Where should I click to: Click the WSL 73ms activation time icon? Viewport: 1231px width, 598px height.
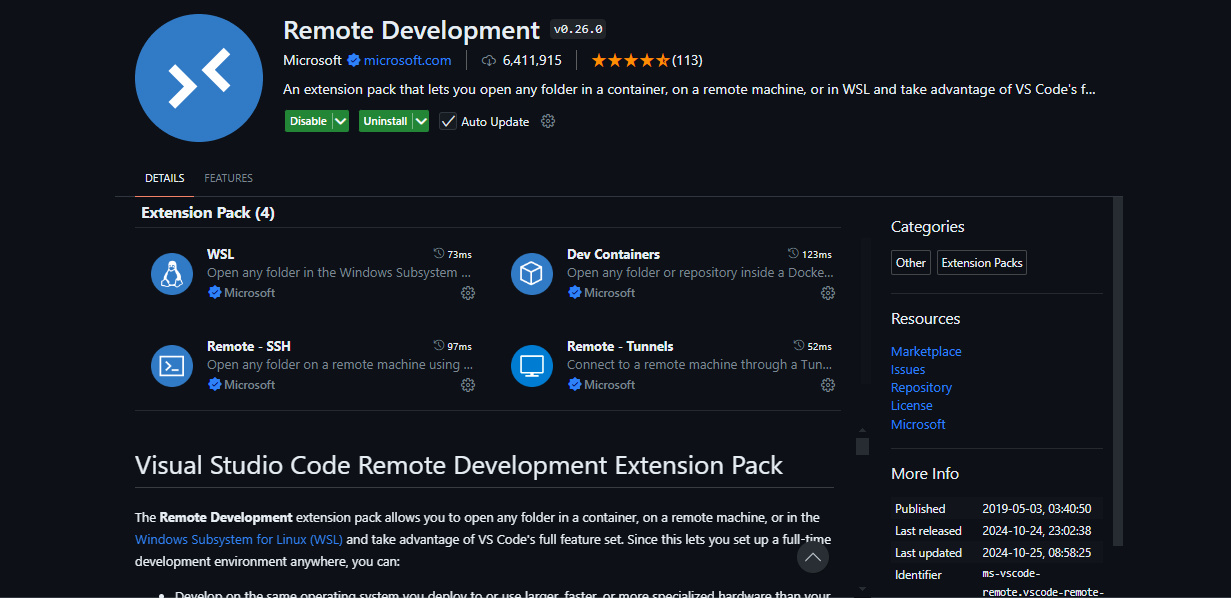coord(439,254)
